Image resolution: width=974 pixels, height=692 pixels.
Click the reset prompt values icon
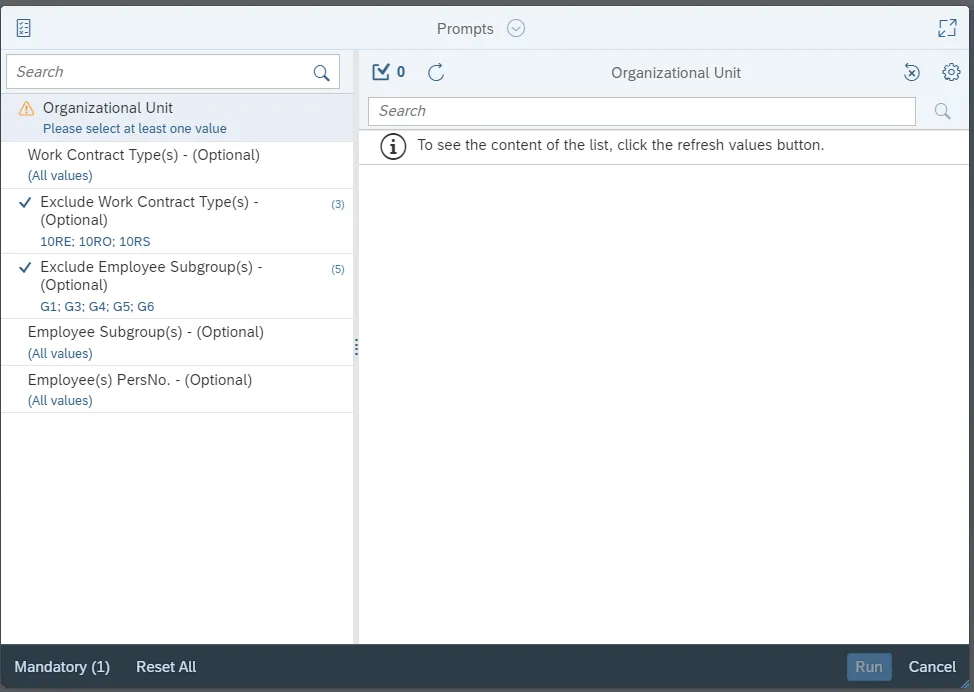coord(911,72)
